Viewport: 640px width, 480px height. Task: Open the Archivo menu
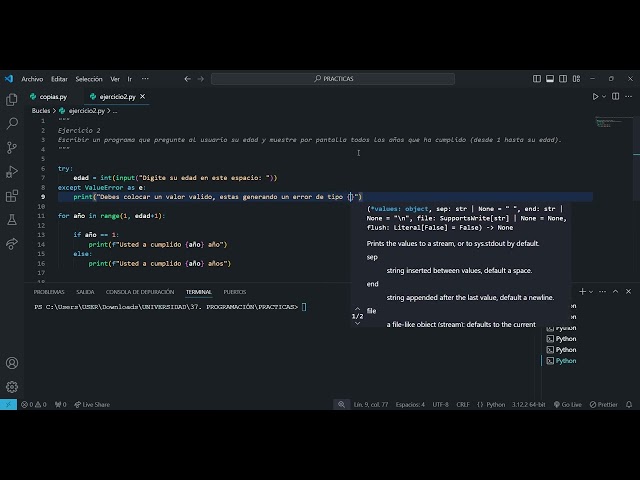pos(32,79)
